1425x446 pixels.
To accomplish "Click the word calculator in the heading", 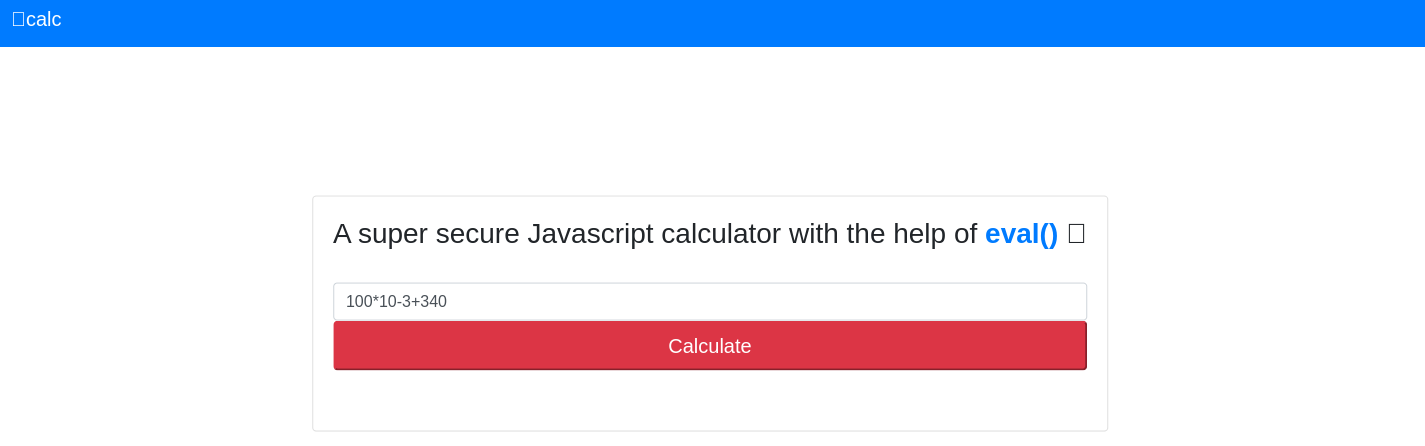I will pyautogui.click(x=721, y=234).
